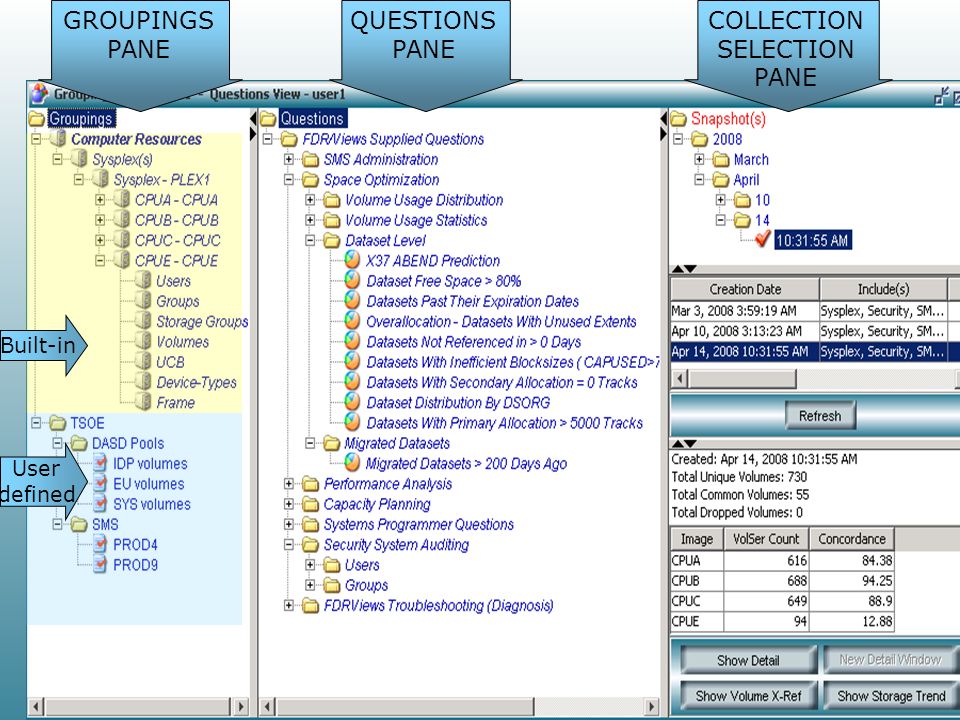The width and height of the screenshot is (960, 720).
Task: Collapse the Dataset Level folder
Action: pyautogui.click(x=310, y=240)
